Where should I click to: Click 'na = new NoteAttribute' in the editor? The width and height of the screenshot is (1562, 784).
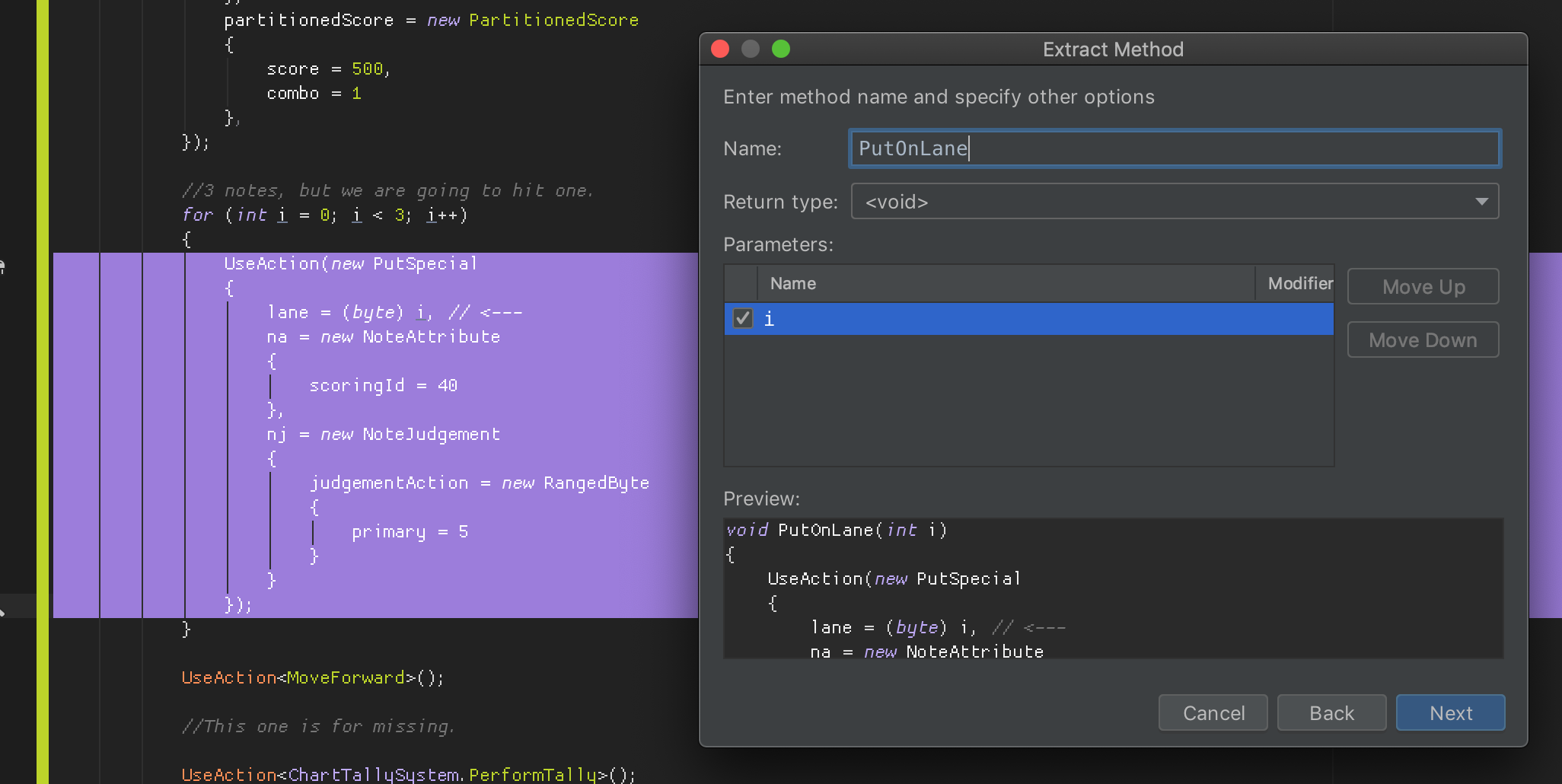[383, 337]
